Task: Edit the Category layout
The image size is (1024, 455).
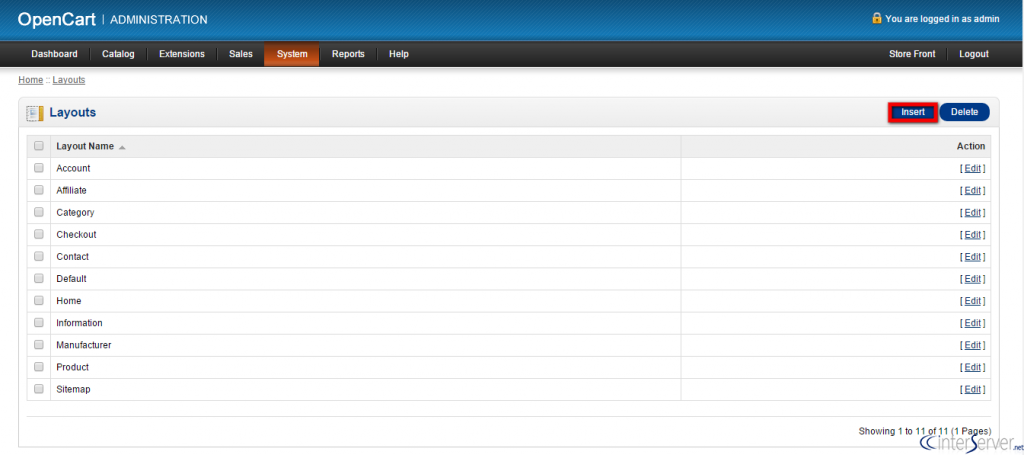Action: coord(972,213)
